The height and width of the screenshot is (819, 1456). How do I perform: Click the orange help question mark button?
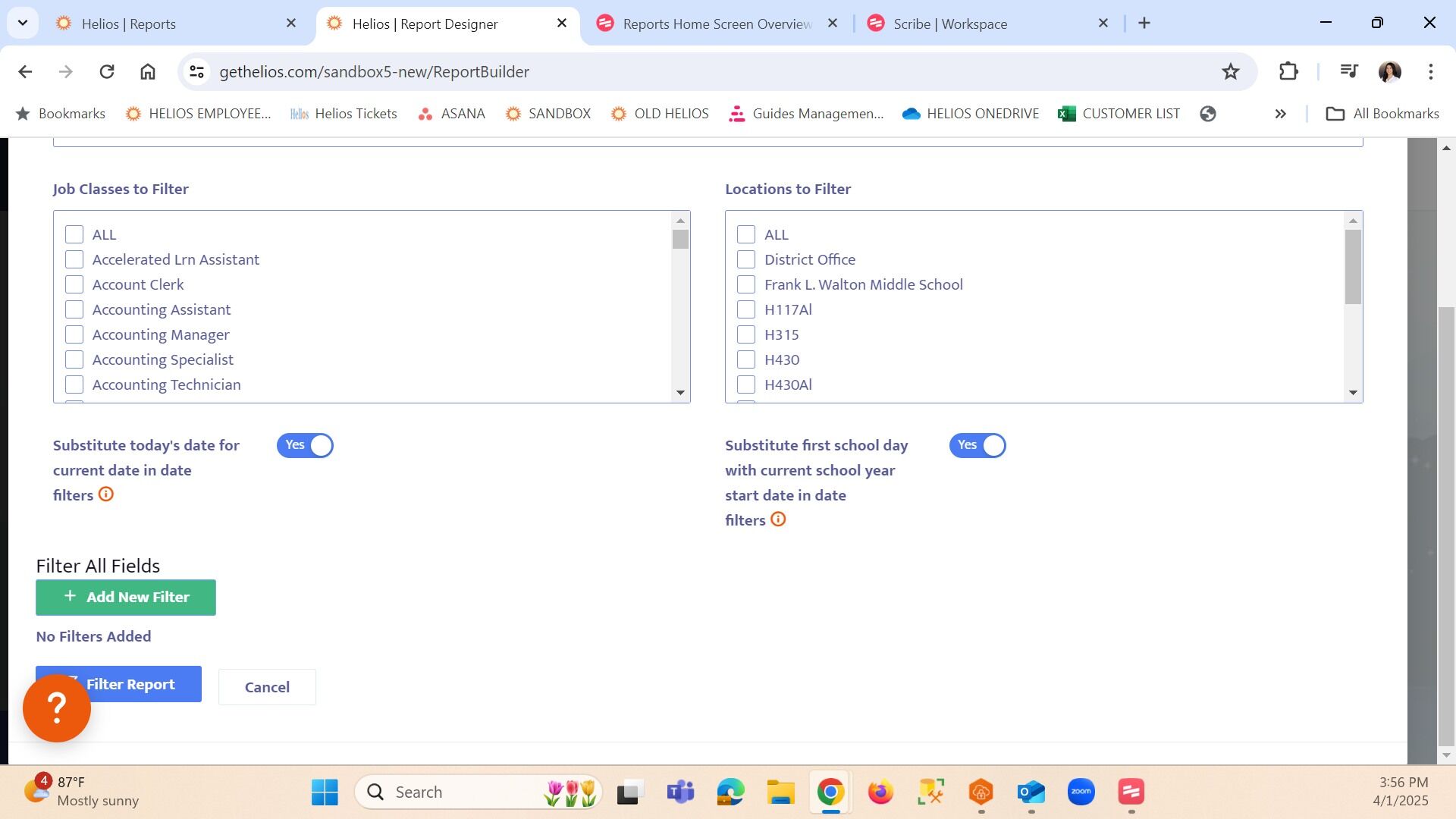tap(57, 708)
